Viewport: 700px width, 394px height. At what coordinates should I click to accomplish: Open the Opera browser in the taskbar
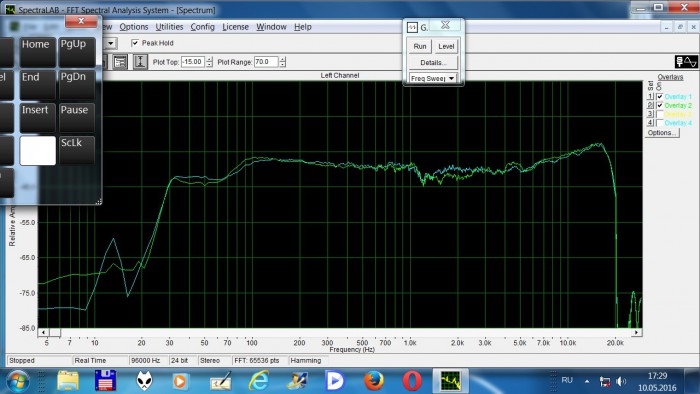412,381
